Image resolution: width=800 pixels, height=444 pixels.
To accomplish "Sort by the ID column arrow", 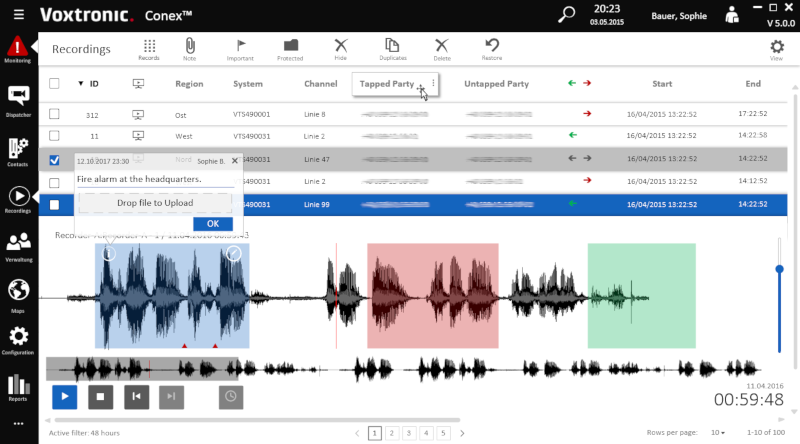I will (81, 84).
